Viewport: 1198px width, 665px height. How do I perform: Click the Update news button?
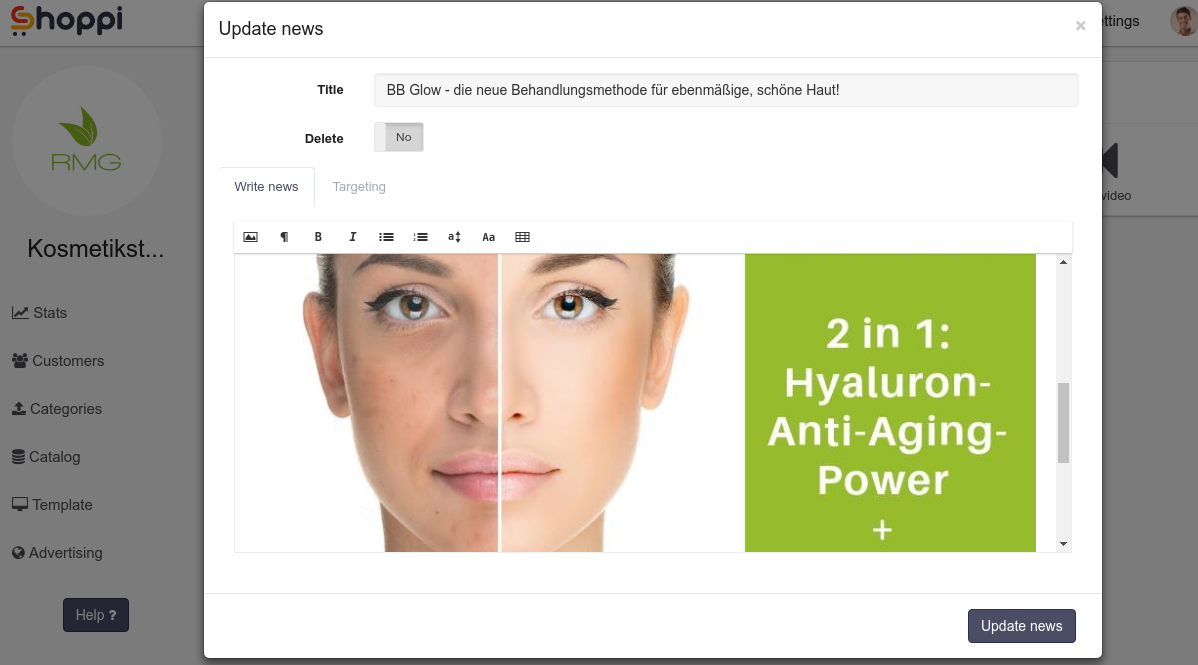1022,626
